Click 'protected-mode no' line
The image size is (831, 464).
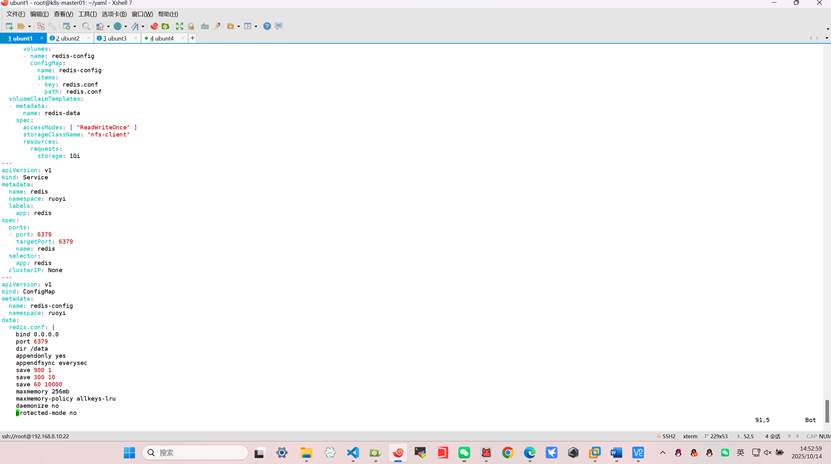click(46, 413)
